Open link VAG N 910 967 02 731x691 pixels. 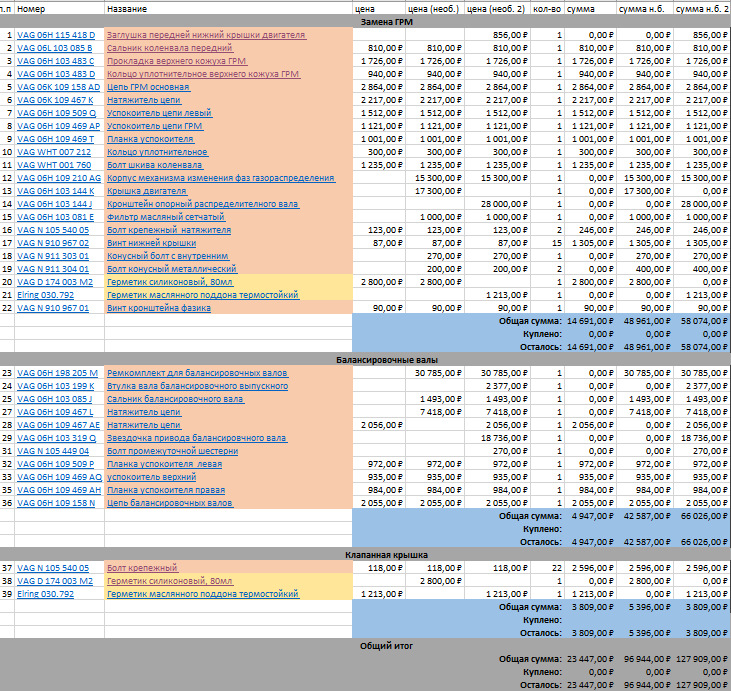53,243
